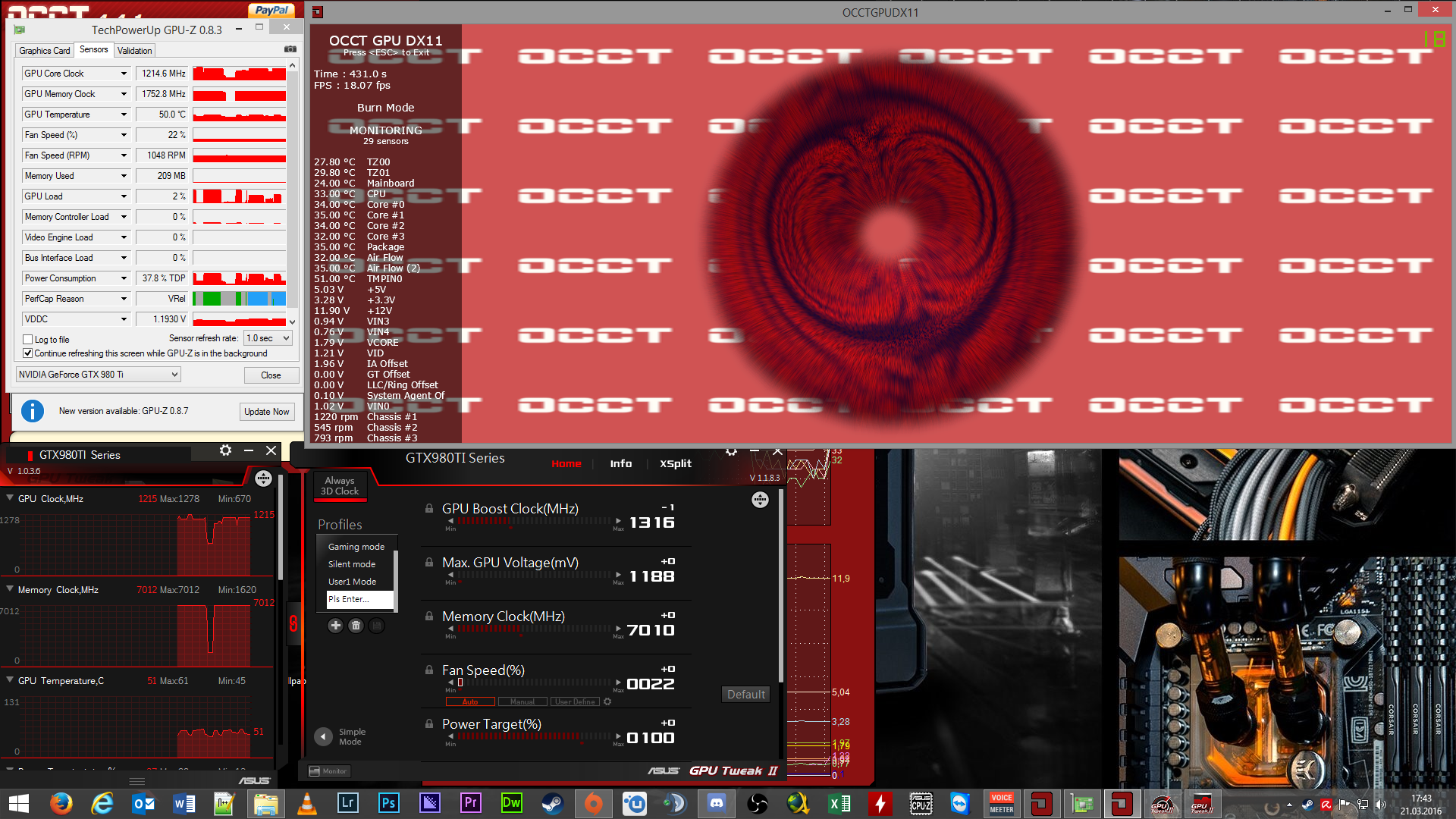1456x819 pixels.
Task: Toggle the Always 3D Clock button
Action: point(340,486)
